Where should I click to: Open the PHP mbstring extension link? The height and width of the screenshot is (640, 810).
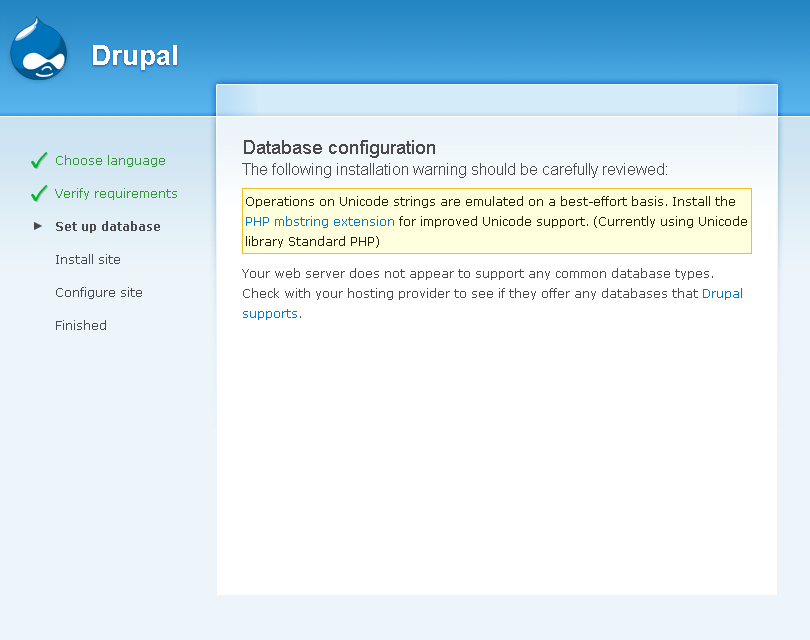(x=320, y=222)
